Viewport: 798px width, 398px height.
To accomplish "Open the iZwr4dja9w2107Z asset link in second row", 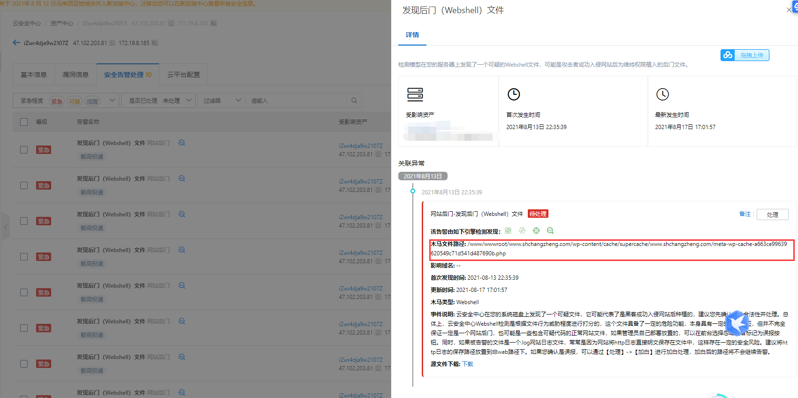I will (x=360, y=182).
